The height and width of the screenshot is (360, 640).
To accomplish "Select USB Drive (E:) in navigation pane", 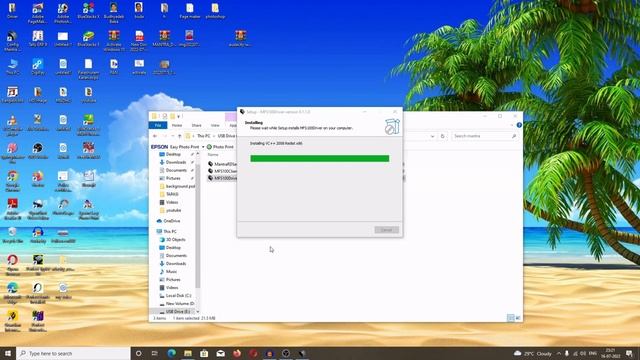I will (178, 311).
